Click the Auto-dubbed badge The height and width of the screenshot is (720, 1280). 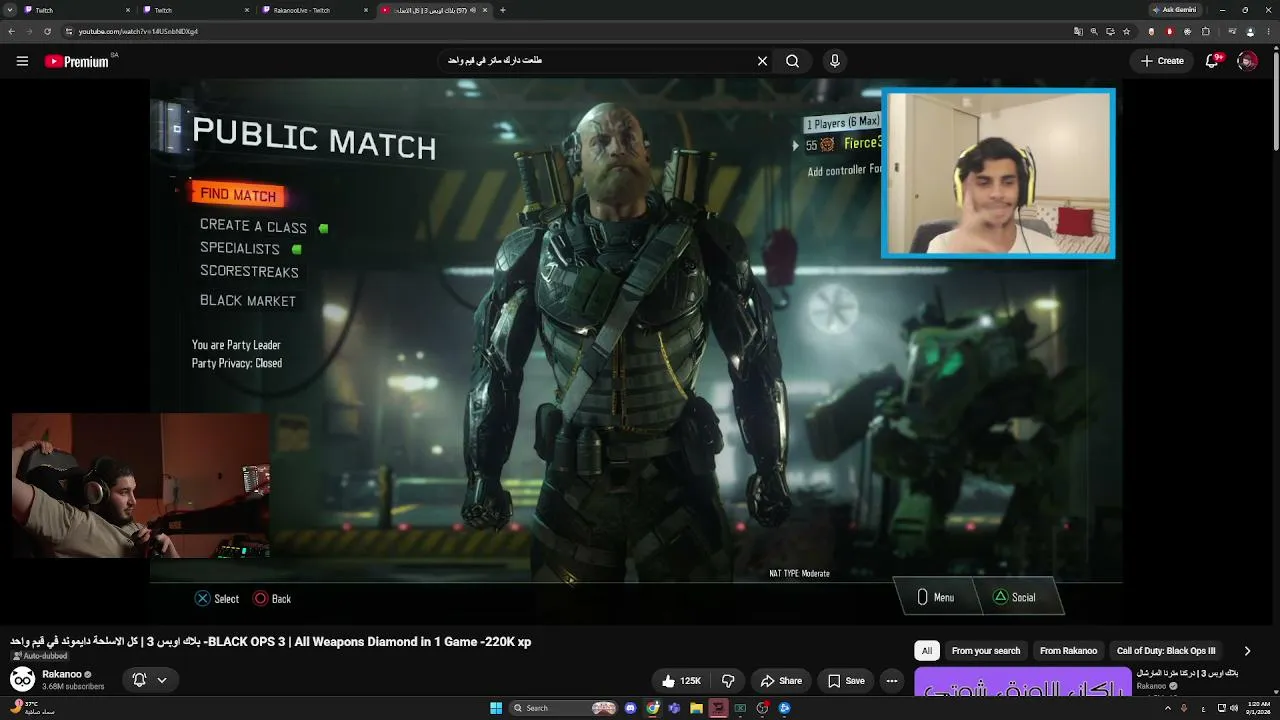39,656
